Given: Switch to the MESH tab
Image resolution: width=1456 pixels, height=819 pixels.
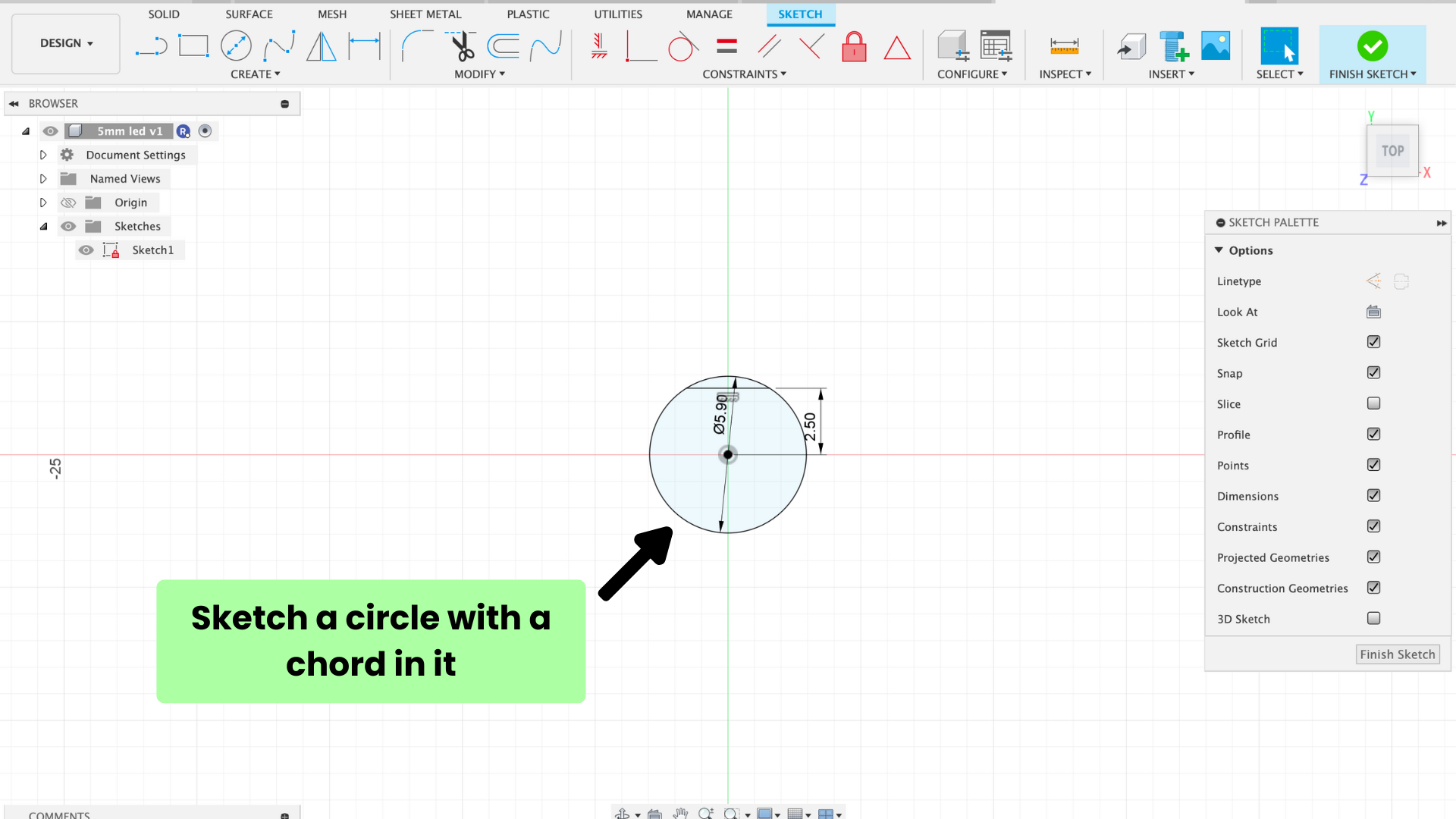Looking at the screenshot, I should pyautogui.click(x=332, y=14).
